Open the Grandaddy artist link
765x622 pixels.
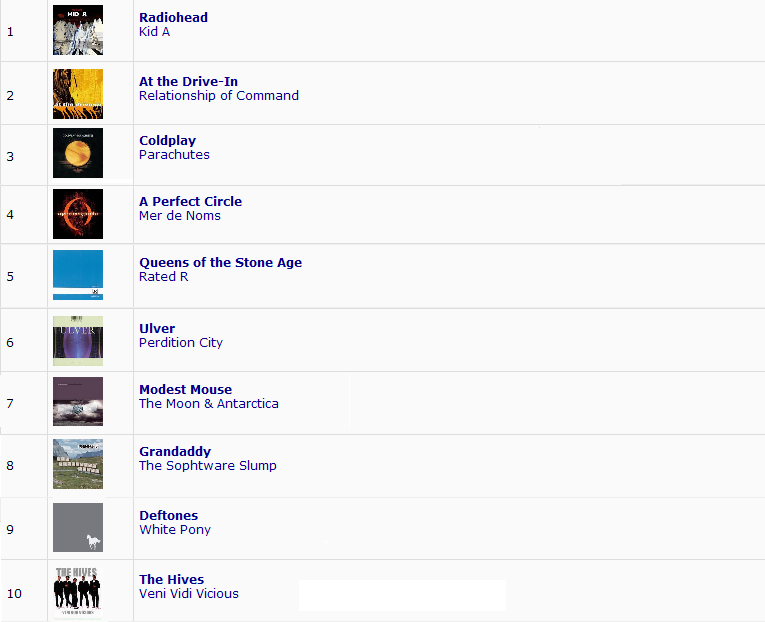[175, 451]
